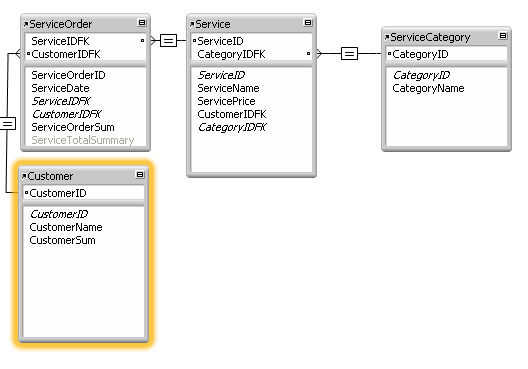Select the equals operator between ServiceOrder and Service
This screenshot has width=528, height=369.
point(168,41)
